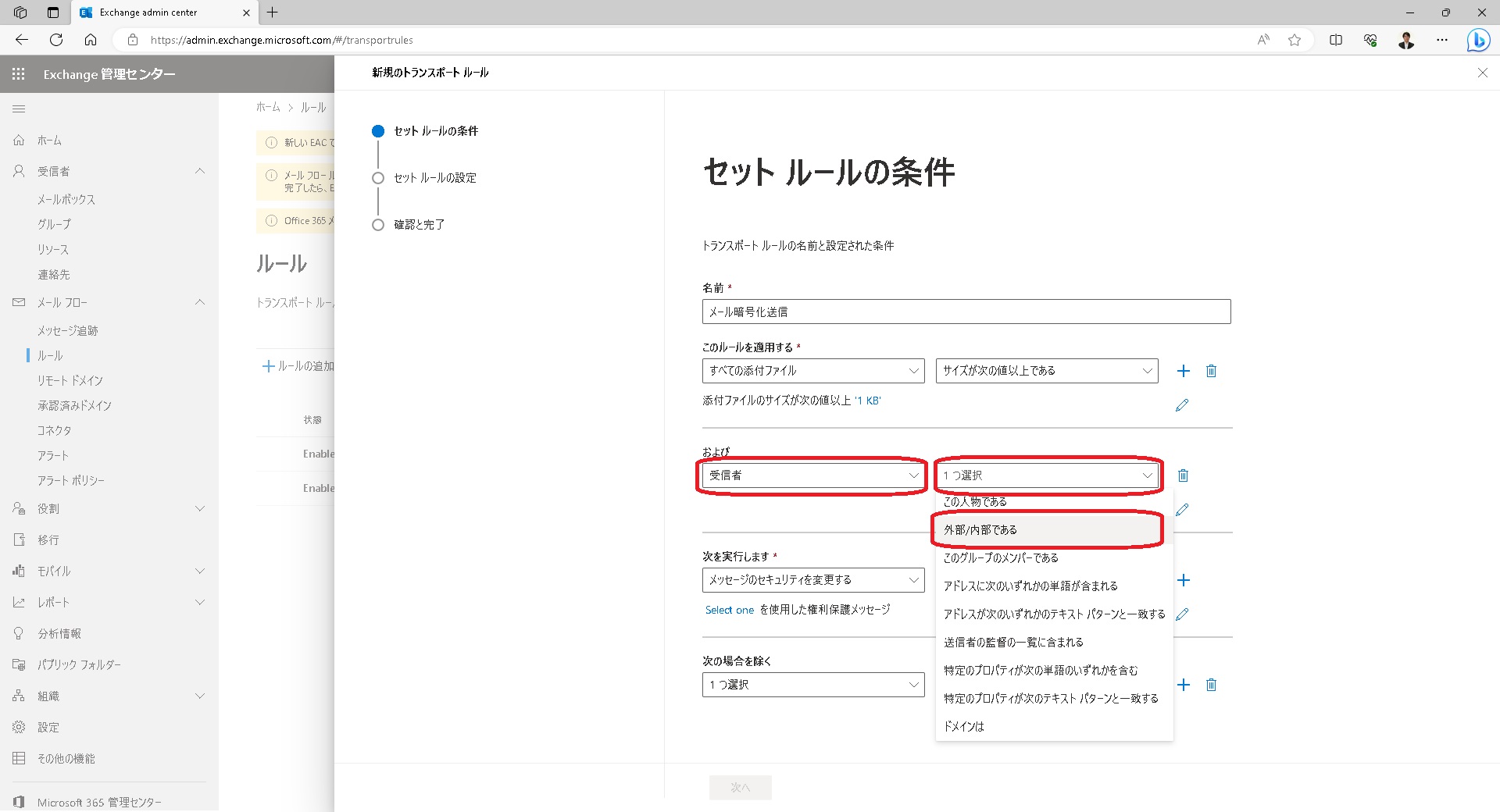Add another condition with the plus icon

[x=1184, y=371]
